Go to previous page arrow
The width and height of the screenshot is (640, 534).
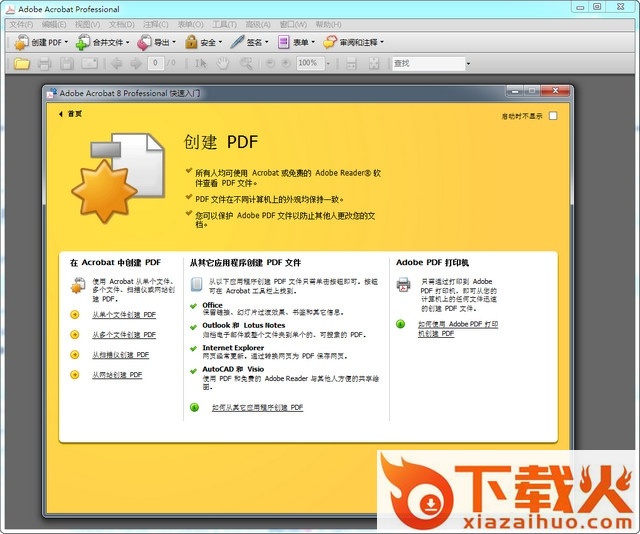(x=116, y=63)
